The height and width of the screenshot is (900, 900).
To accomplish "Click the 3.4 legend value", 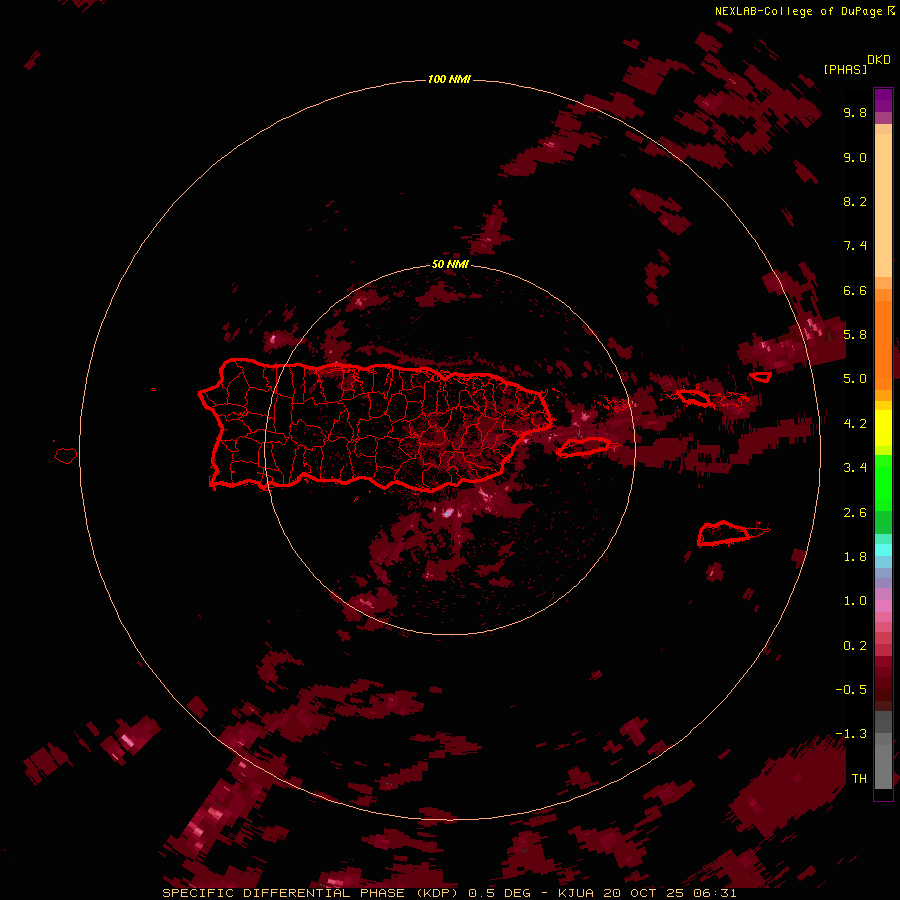I will (855, 468).
